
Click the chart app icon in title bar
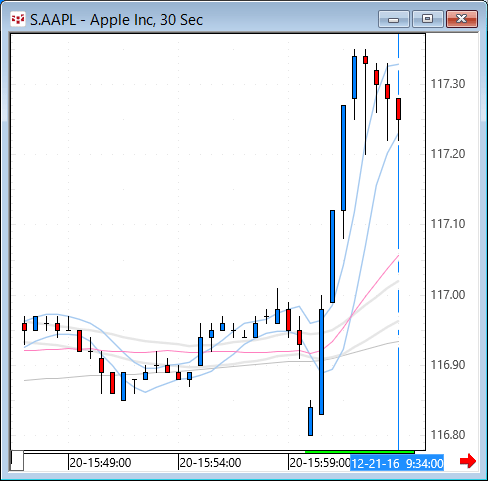pyautogui.click(x=17, y=19)
